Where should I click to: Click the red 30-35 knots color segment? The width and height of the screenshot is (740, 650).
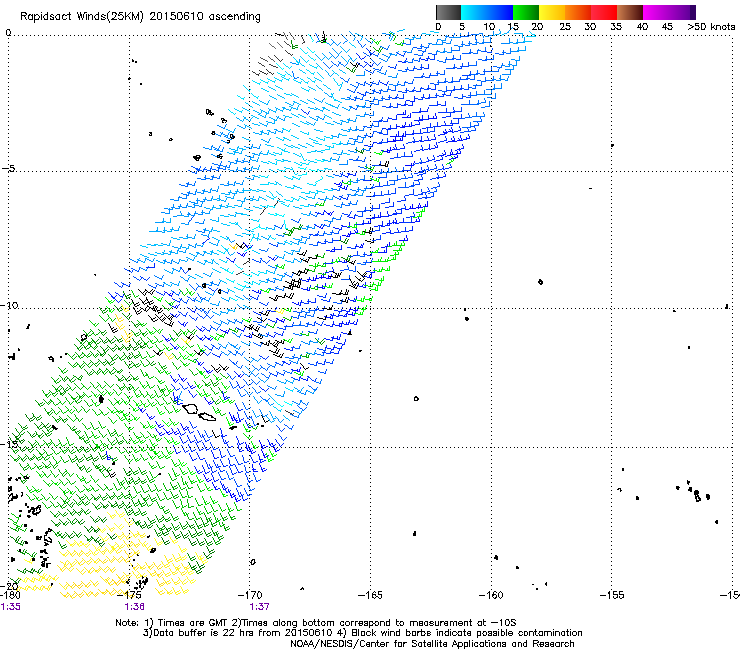(x=604, y=12)
